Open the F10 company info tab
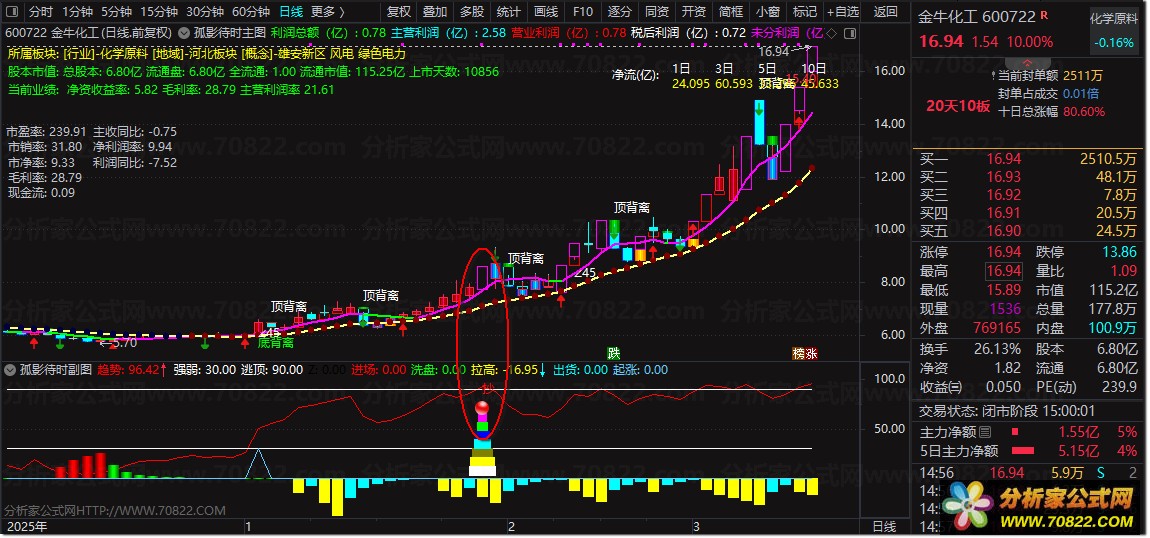Viewport: 1150px width, 538px height. (583, 12)
